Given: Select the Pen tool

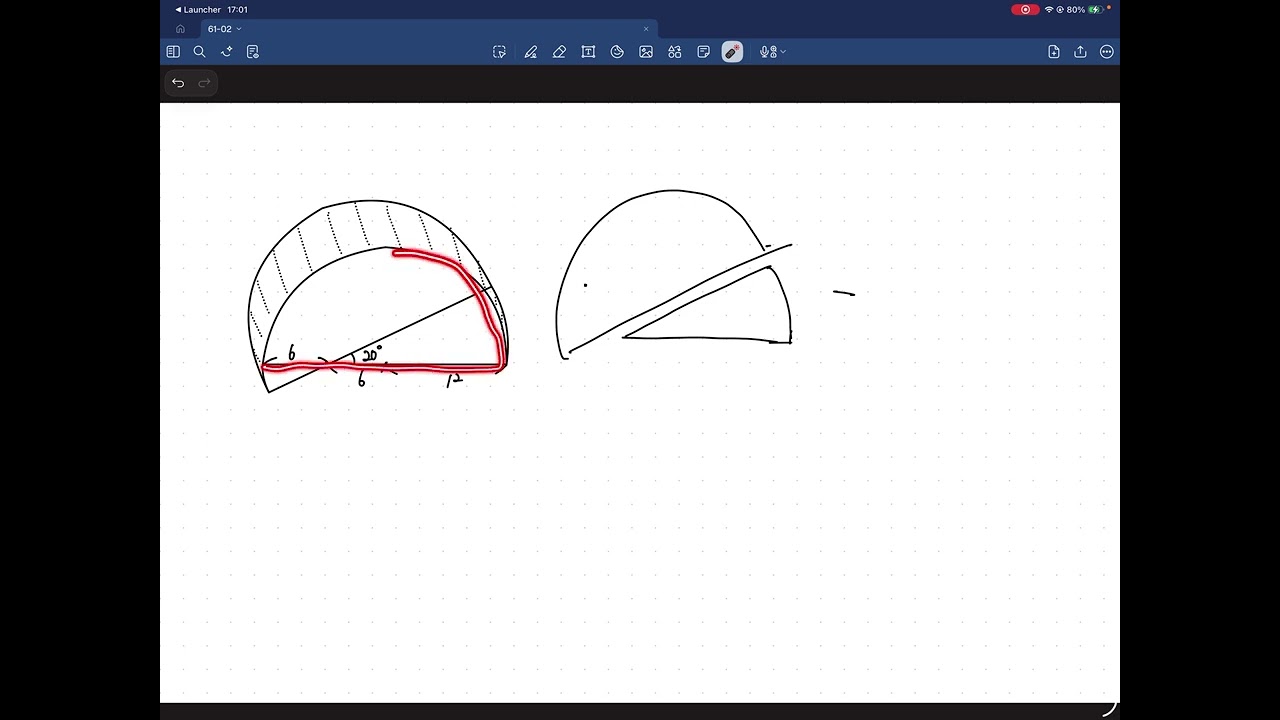Looking at the screenshot, I should click(530, 52).
